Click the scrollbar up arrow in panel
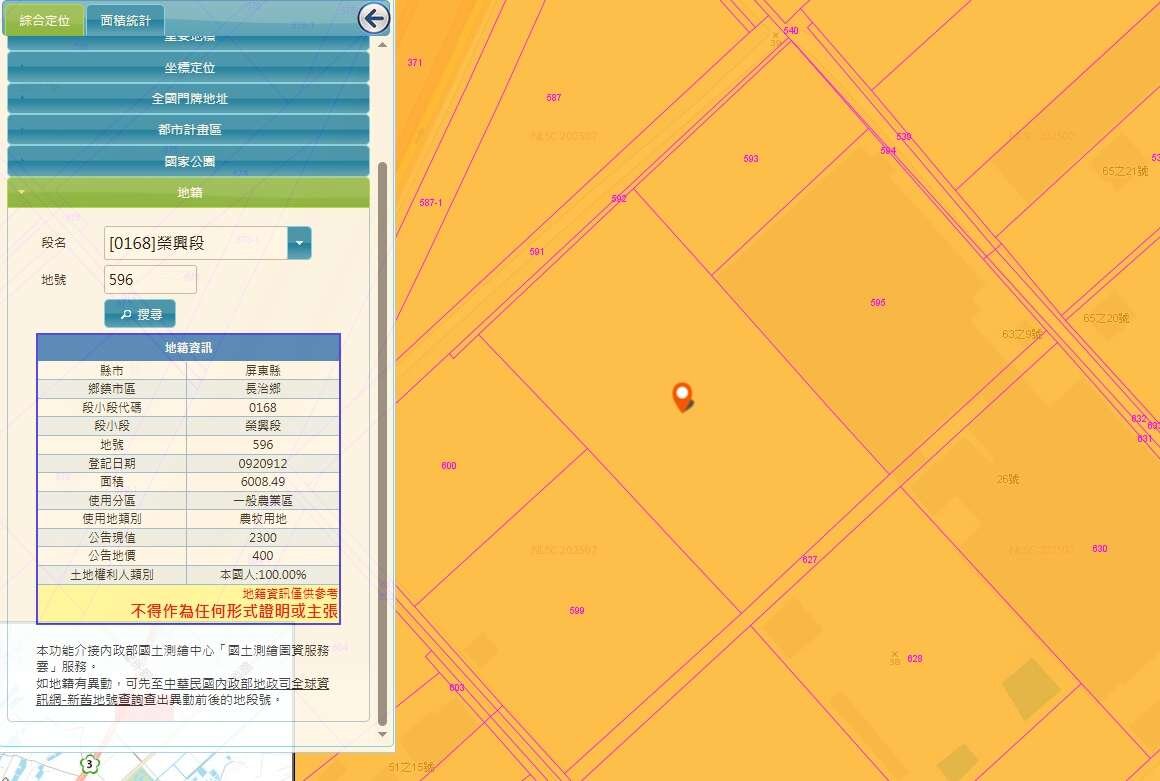Viewport: 1160px width, 781px height. [381, 46]
